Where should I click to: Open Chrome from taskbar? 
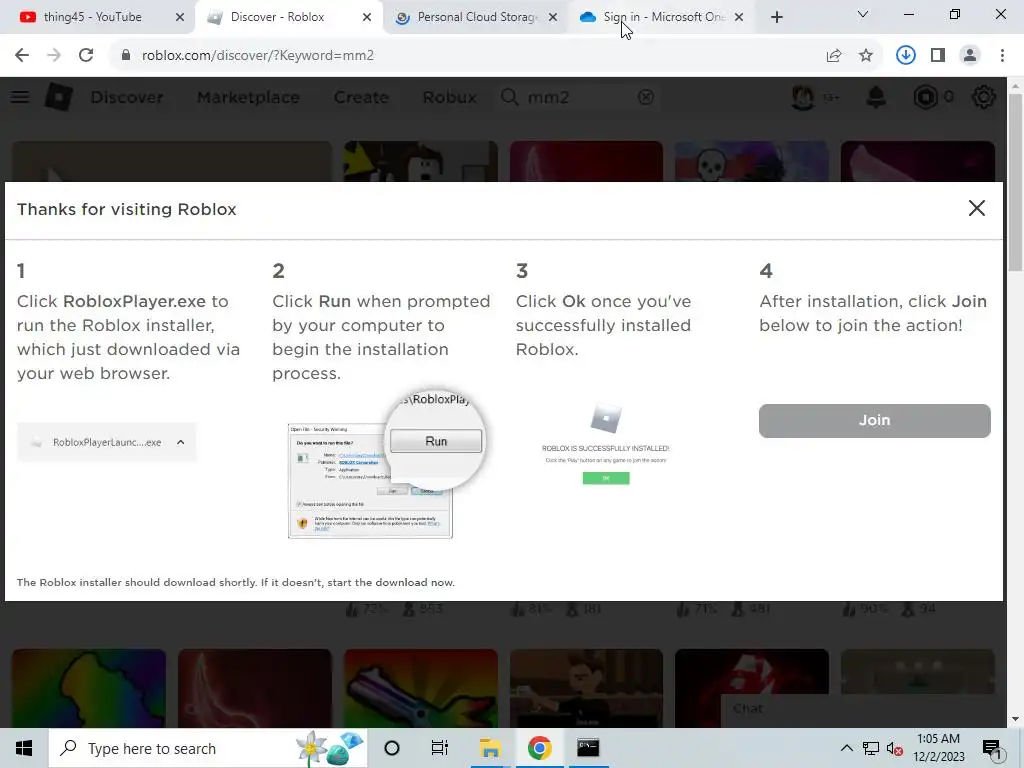coord(539,748)
